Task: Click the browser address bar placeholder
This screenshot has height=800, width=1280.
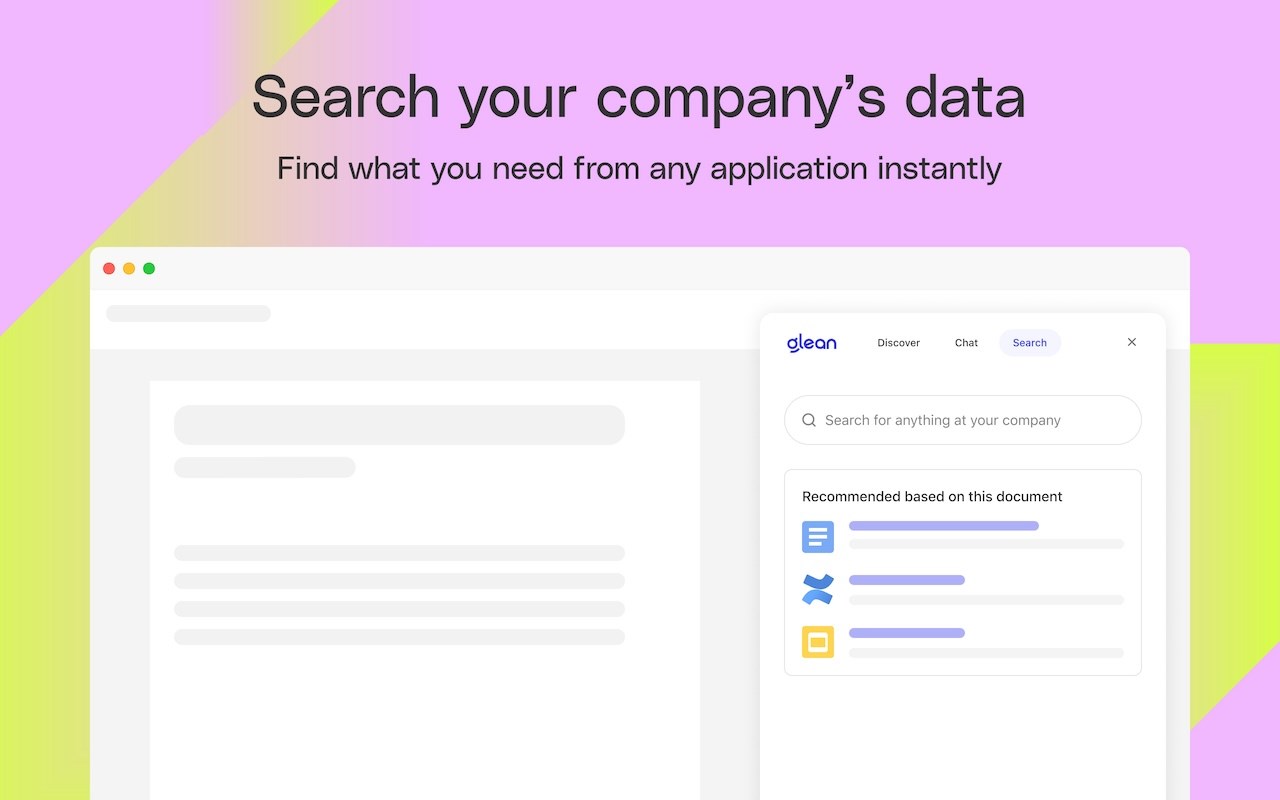Action: pos(188,313)
